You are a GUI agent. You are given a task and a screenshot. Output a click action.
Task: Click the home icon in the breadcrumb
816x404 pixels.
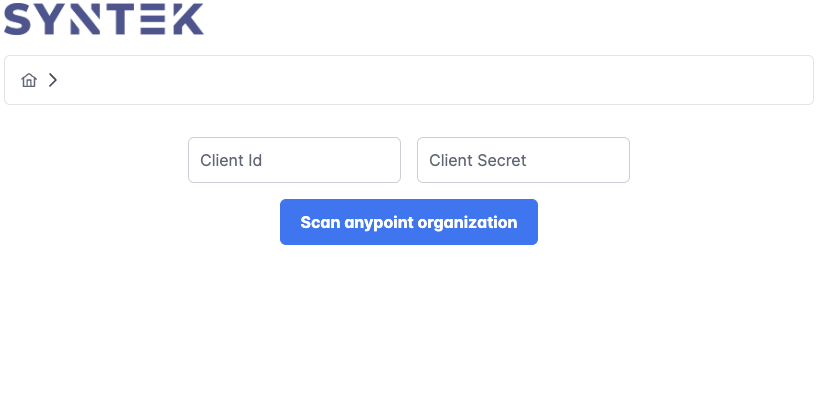click(29, 80)
